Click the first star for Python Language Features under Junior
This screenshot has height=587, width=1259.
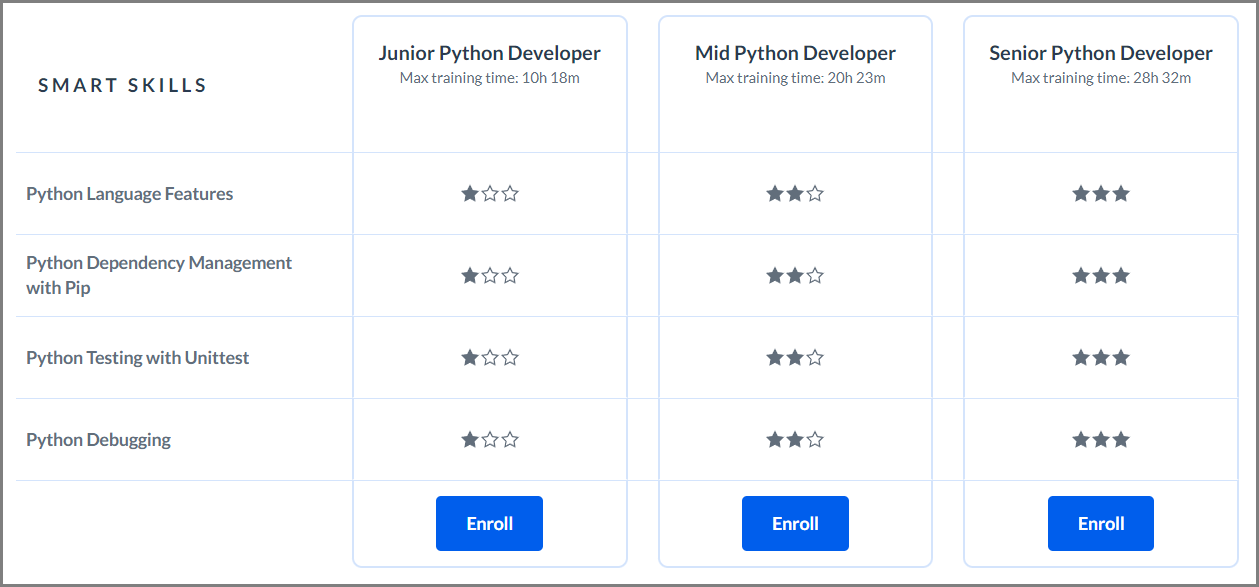469,193
